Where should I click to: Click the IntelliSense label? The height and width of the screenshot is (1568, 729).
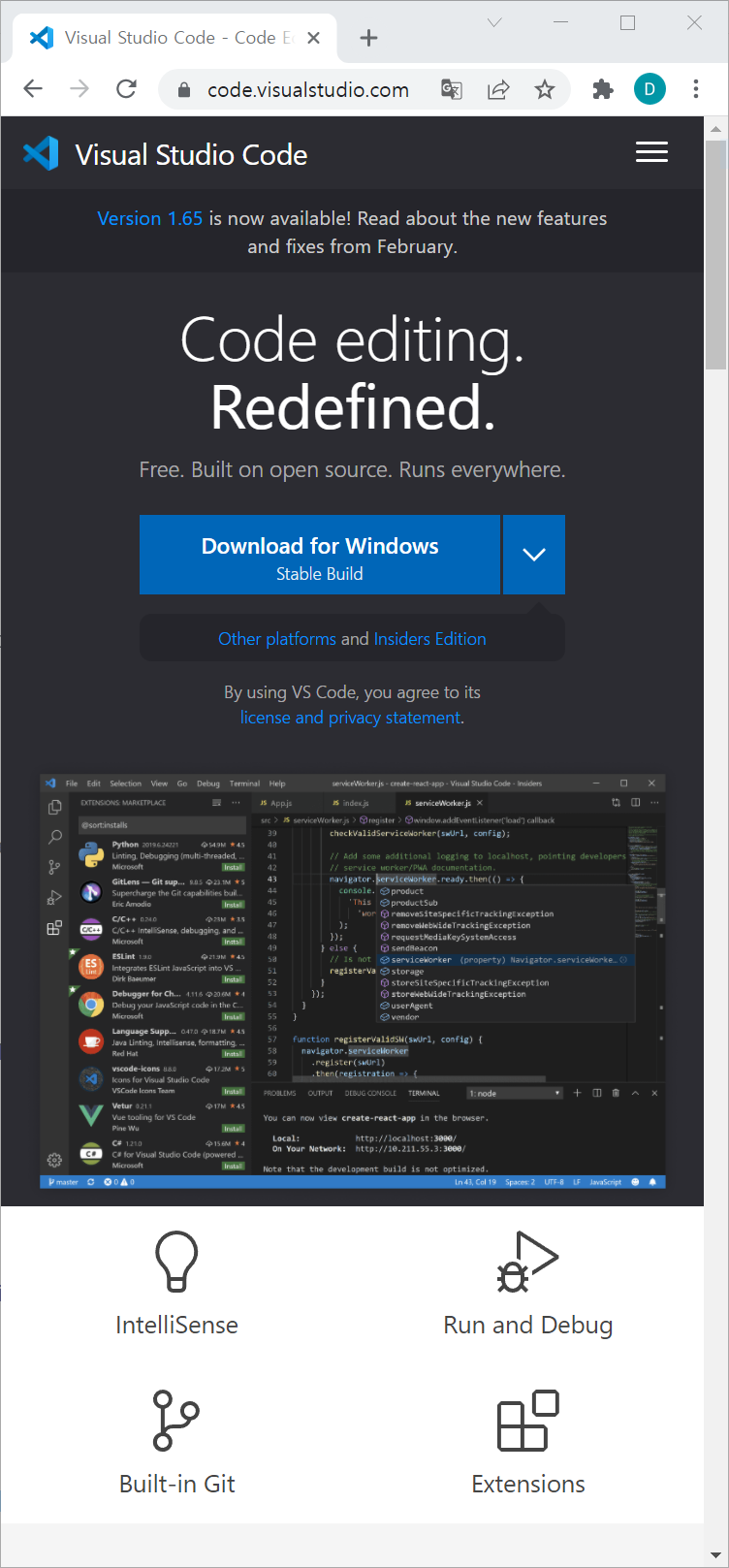(x=176, y=1326)
